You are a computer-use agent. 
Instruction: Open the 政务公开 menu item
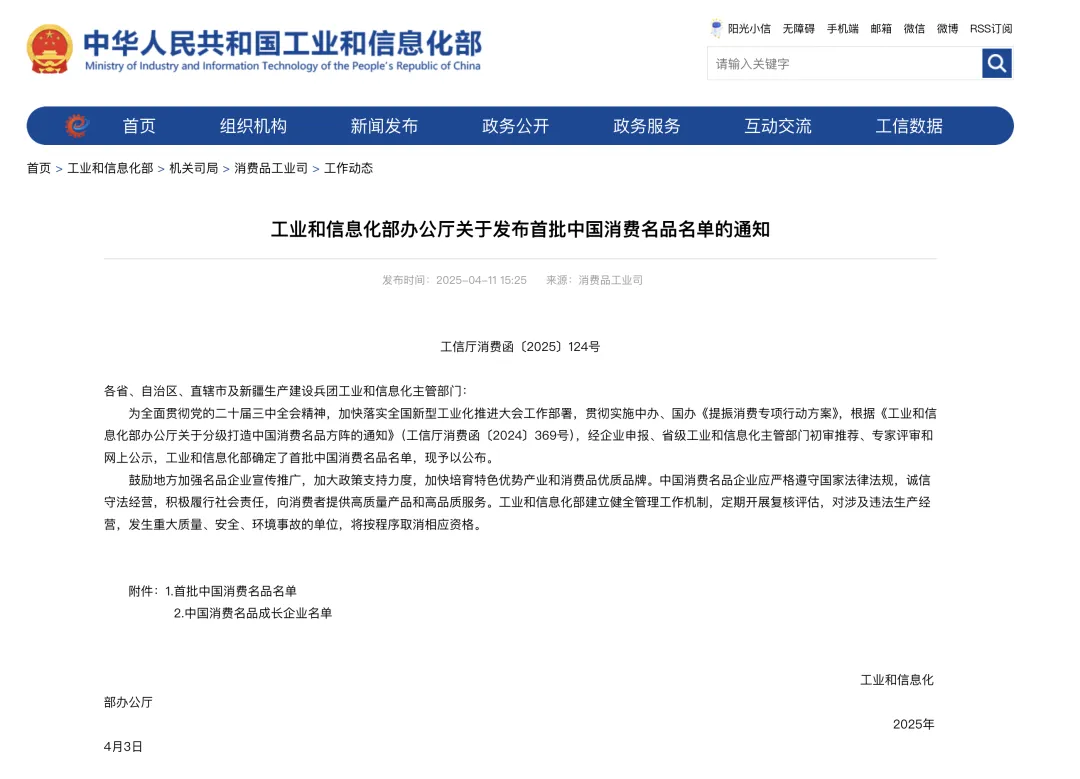(x=515, y=125)
